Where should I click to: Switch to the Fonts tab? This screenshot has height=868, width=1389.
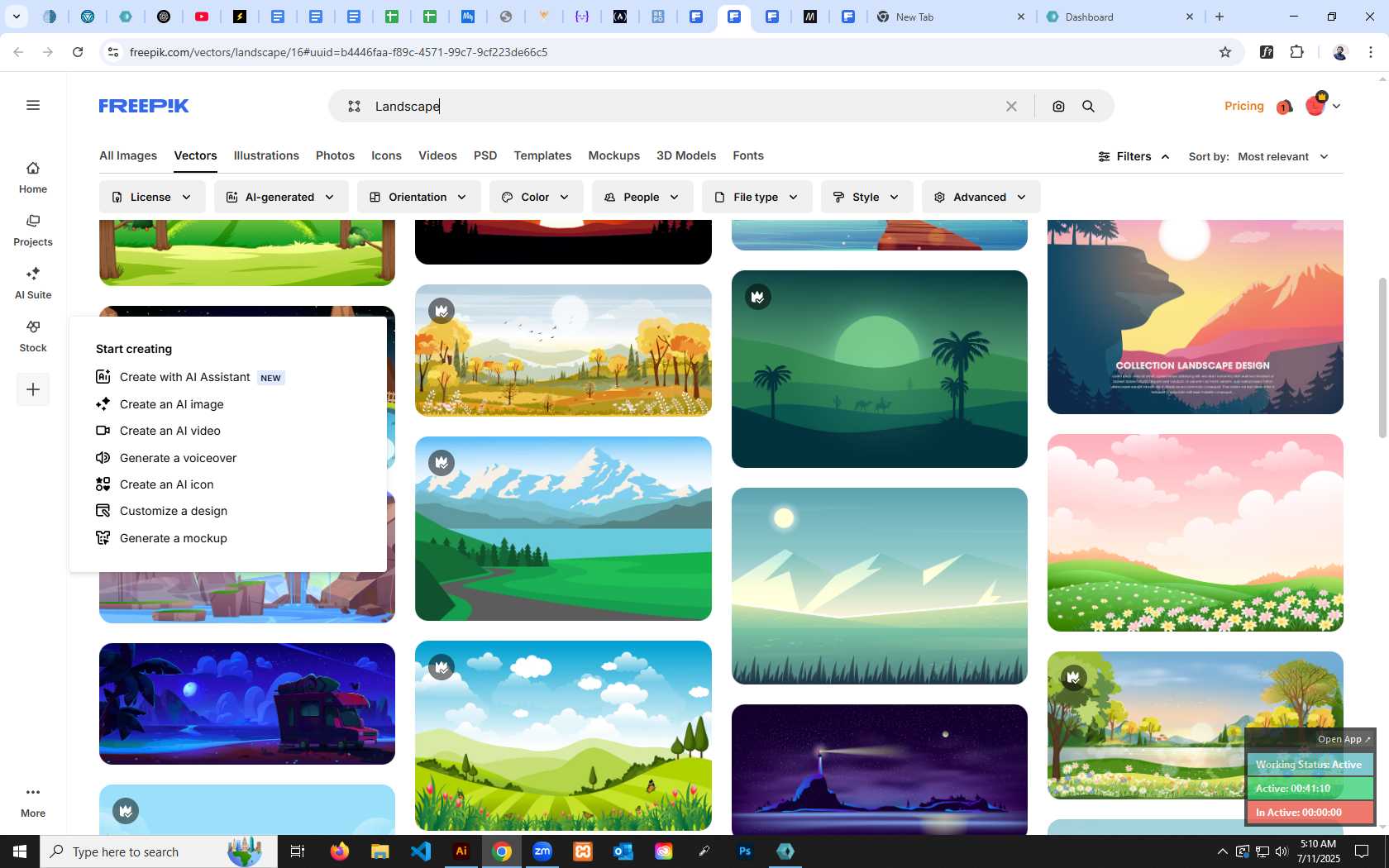tap(748, 155)
